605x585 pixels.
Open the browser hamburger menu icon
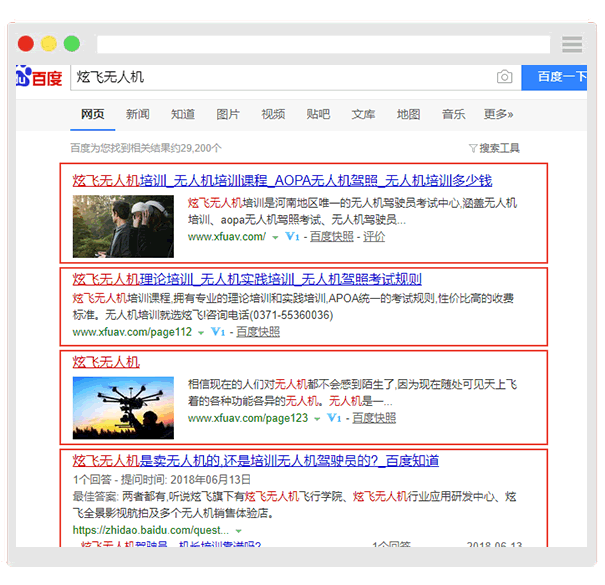pyautogui.click(x=572, y=44)
